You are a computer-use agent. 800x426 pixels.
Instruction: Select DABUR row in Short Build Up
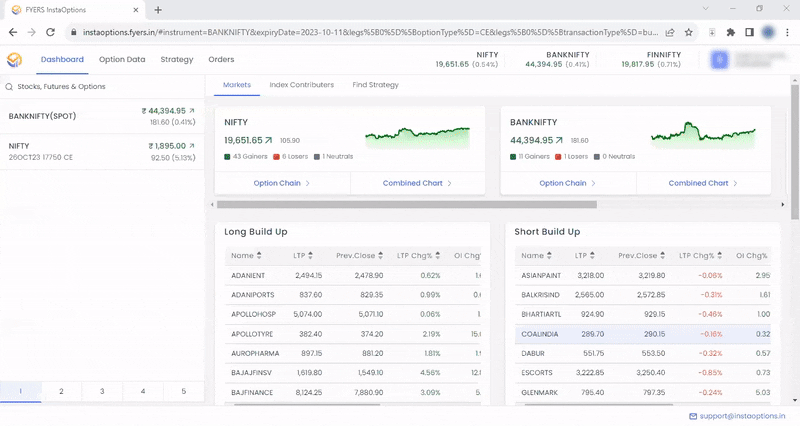point(643,354)
